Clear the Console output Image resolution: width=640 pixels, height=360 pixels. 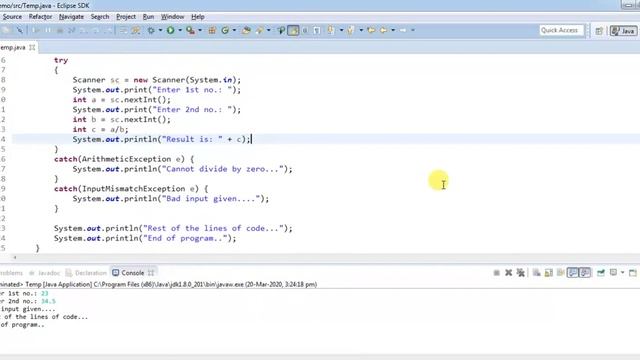pyautogui.click(x=537, y=273)
